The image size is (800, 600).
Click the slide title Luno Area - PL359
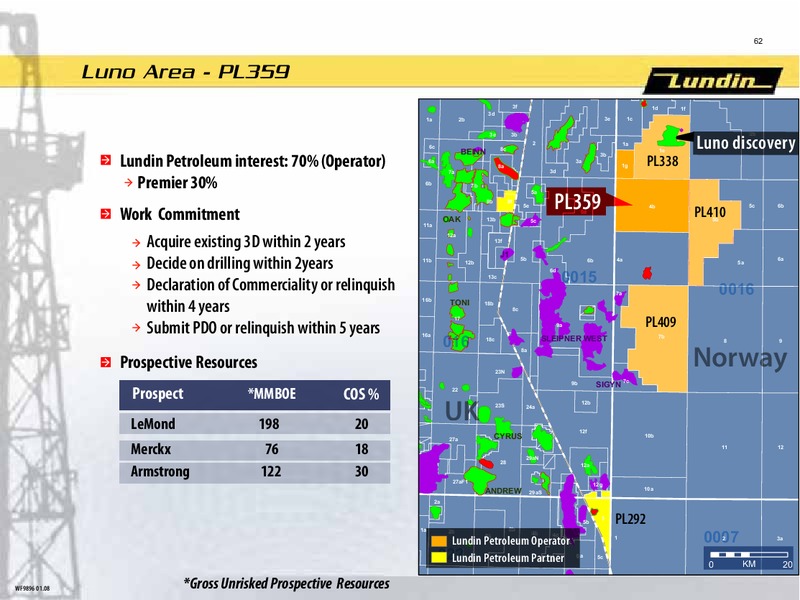click(186, 71)
